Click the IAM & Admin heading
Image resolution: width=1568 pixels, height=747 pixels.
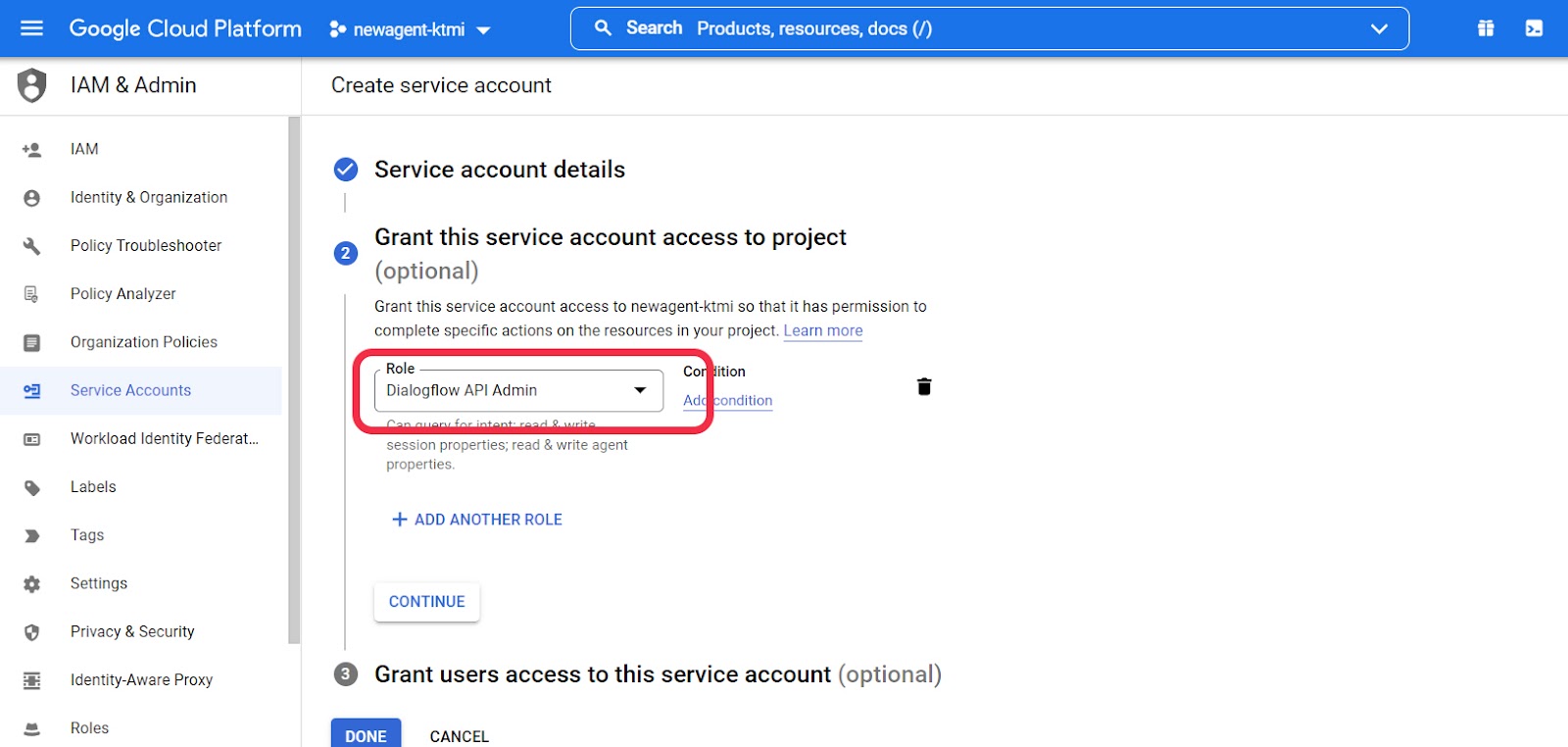pyautogui.click(x=133, y=85)
